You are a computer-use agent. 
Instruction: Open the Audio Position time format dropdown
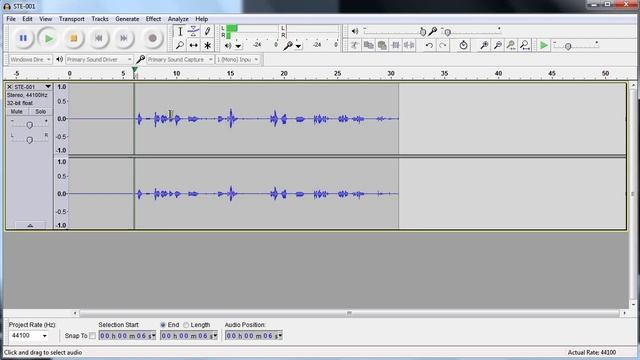(x=280, y=336)
